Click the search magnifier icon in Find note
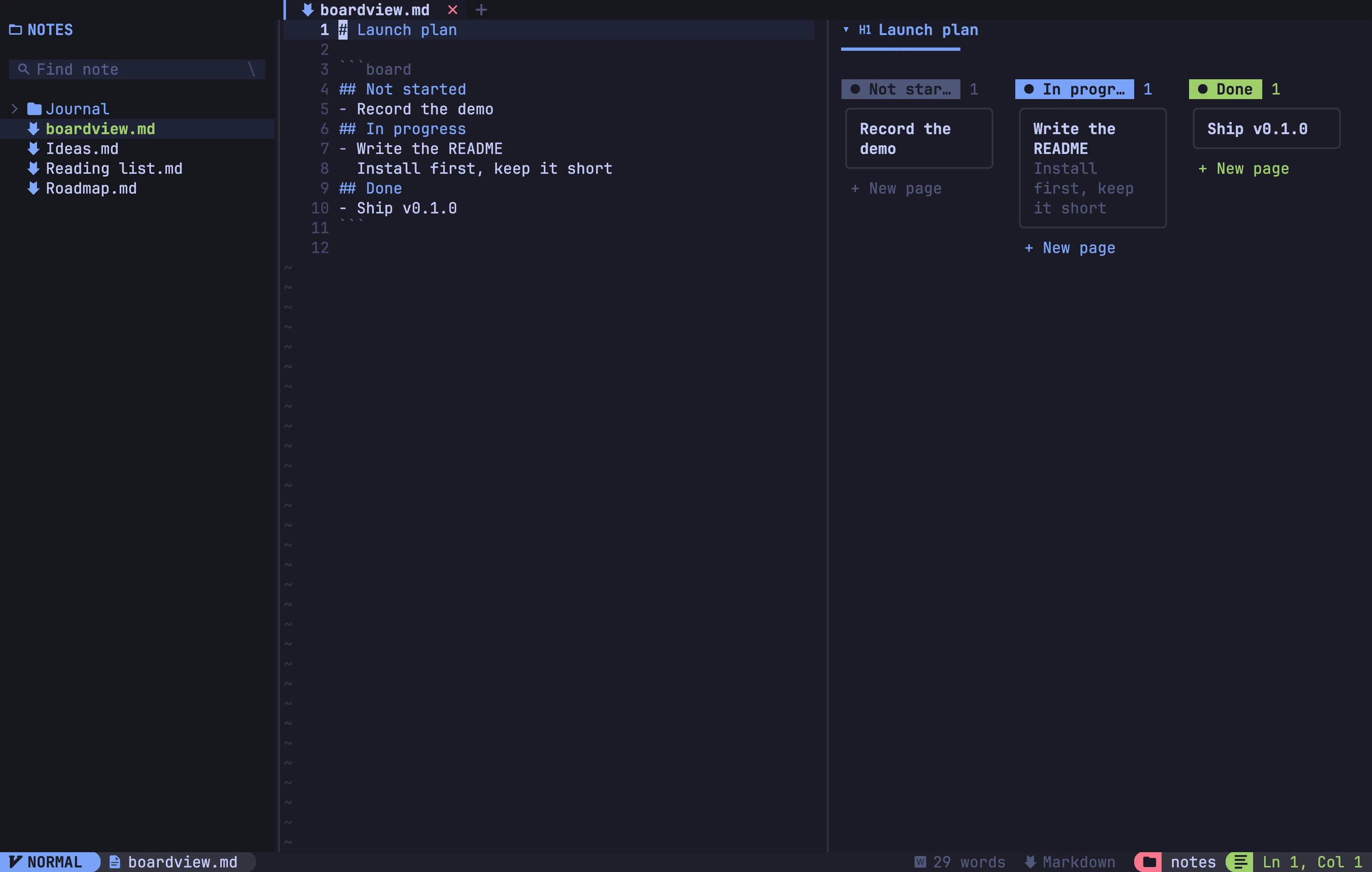Image resolution: width=1372 pixels, height=872 pixels. pyautogui.click(x=23, y=69)
